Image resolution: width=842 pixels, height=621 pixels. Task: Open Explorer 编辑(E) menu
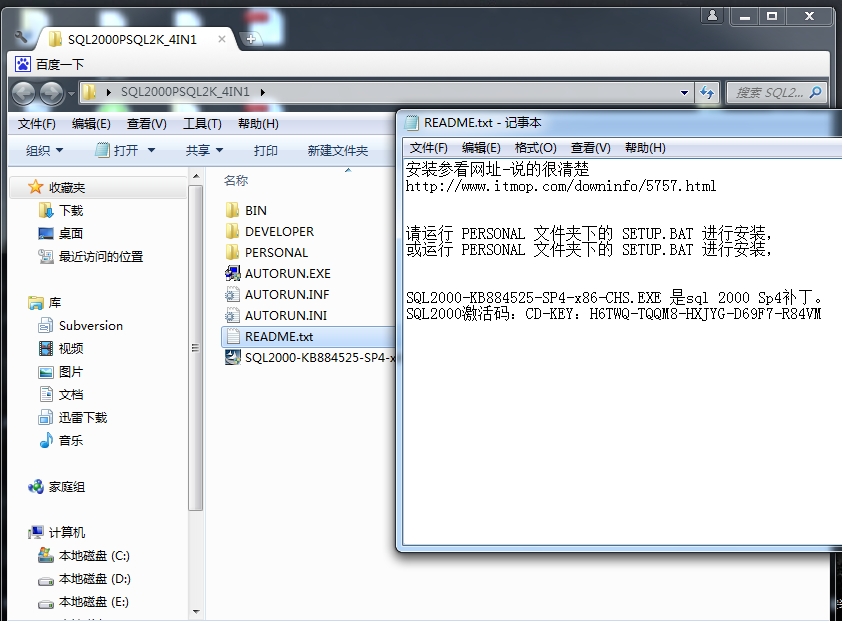click(x=91, y=124)
